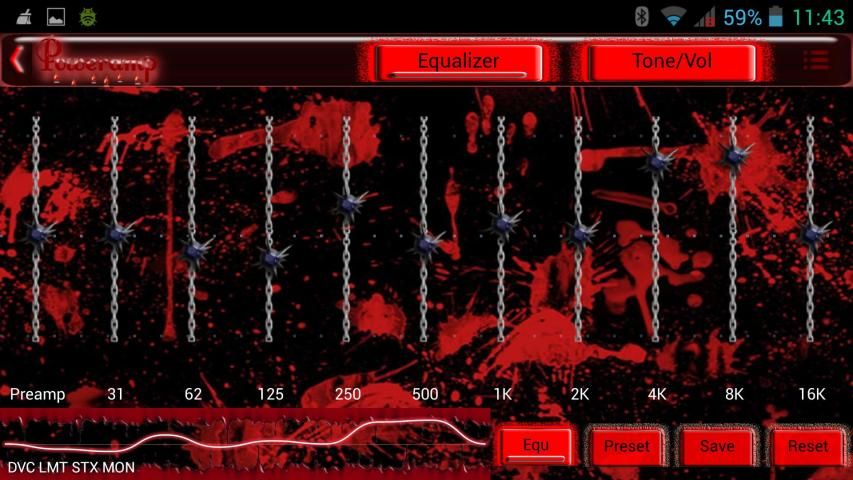The height and width of the screenshot is (480, 853).
Task: Click the 4K band slider knob
Action: coord(656,160)
